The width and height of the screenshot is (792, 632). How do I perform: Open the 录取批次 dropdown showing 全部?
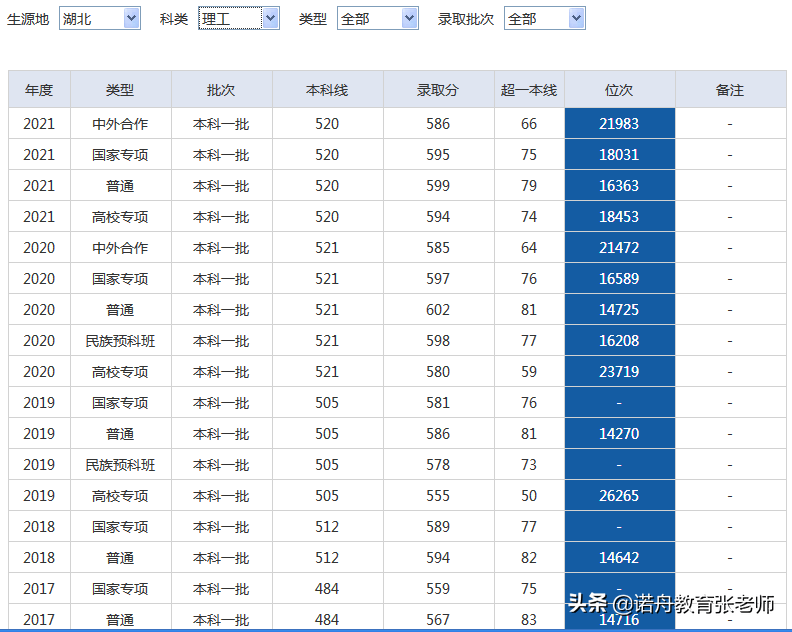(x=544, y=19)
